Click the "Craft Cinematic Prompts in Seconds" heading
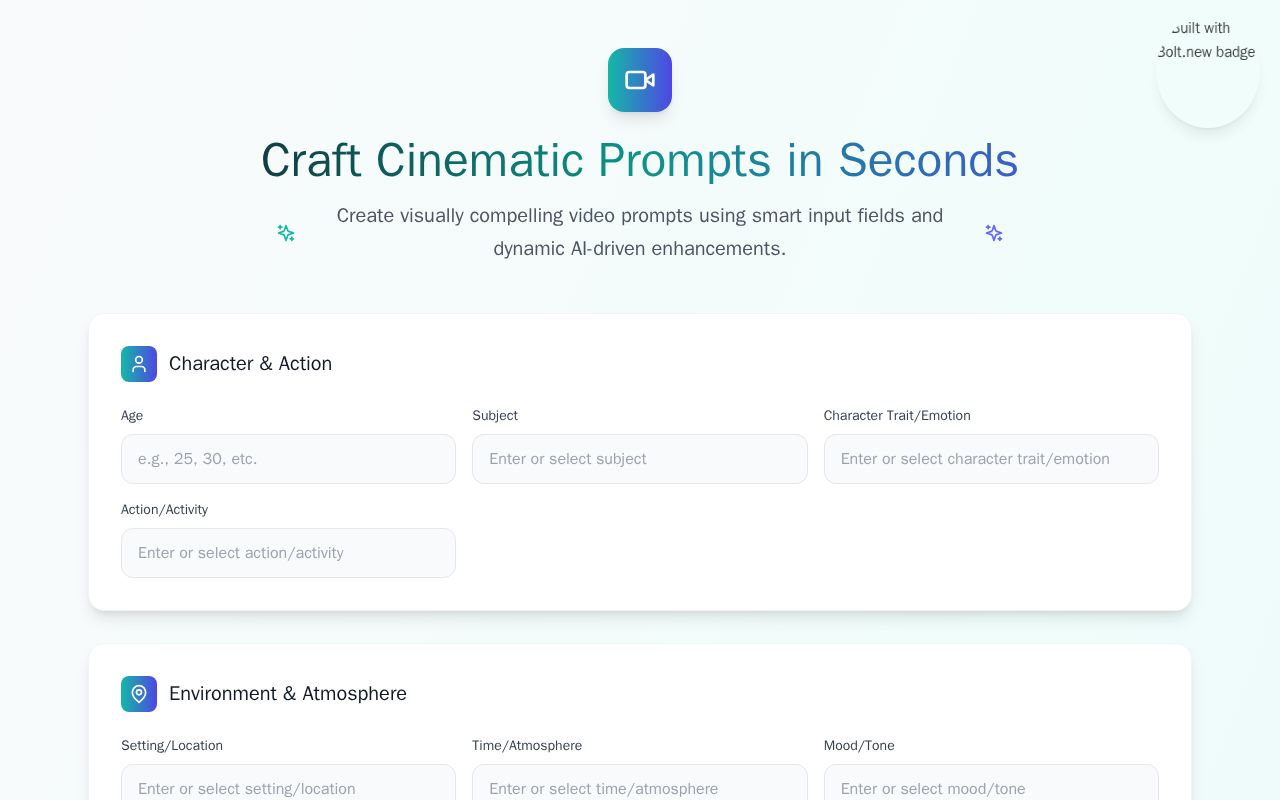 click(x=640, y=160)
